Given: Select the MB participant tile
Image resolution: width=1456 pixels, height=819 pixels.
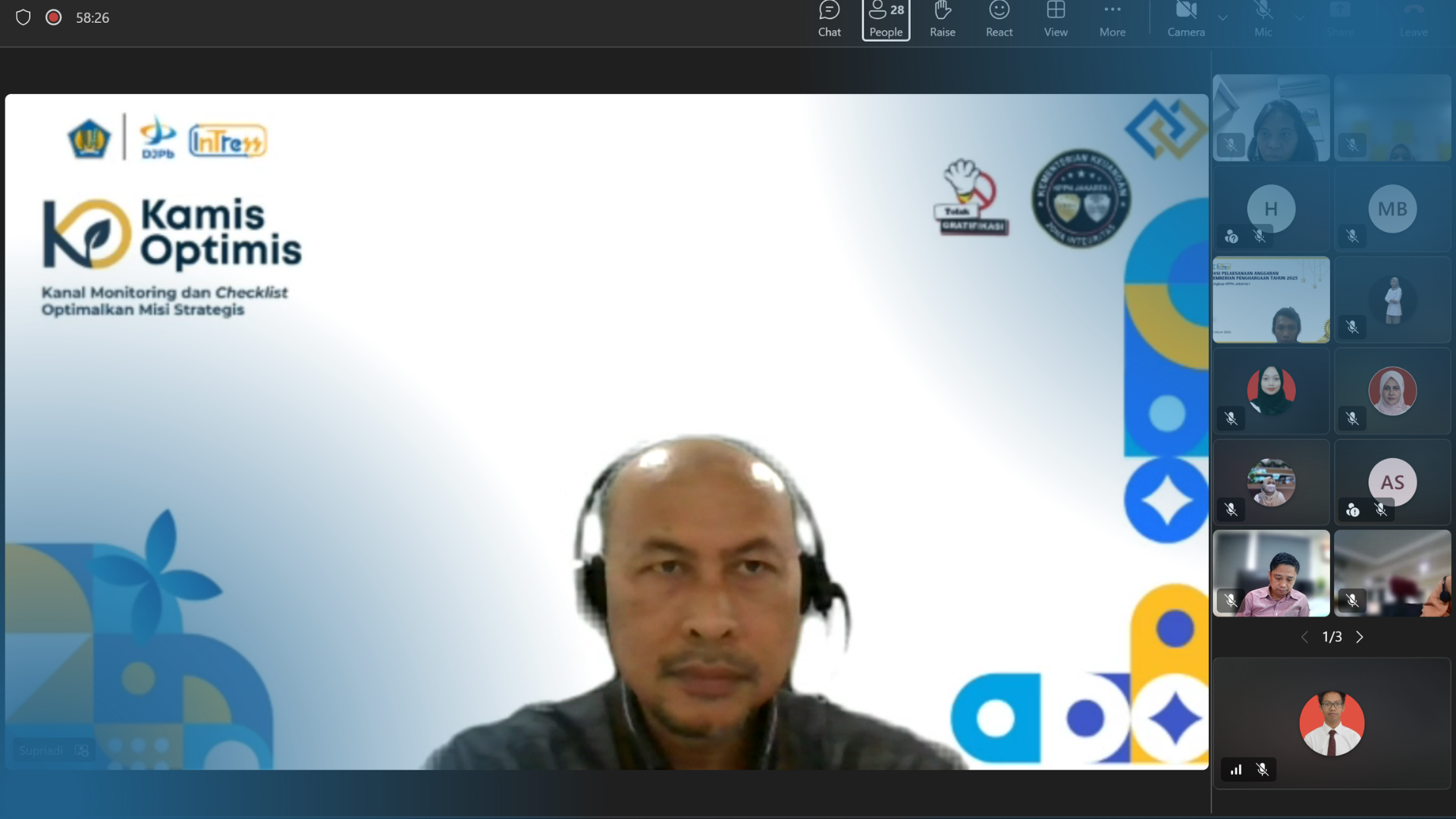Looking at the screenshot, I should (1392, 209).
